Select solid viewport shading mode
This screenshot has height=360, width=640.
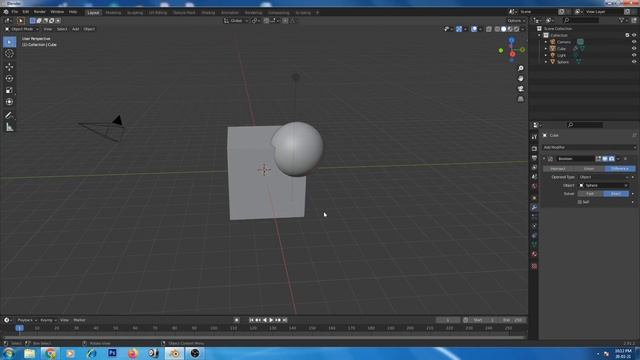coord(504,29)
